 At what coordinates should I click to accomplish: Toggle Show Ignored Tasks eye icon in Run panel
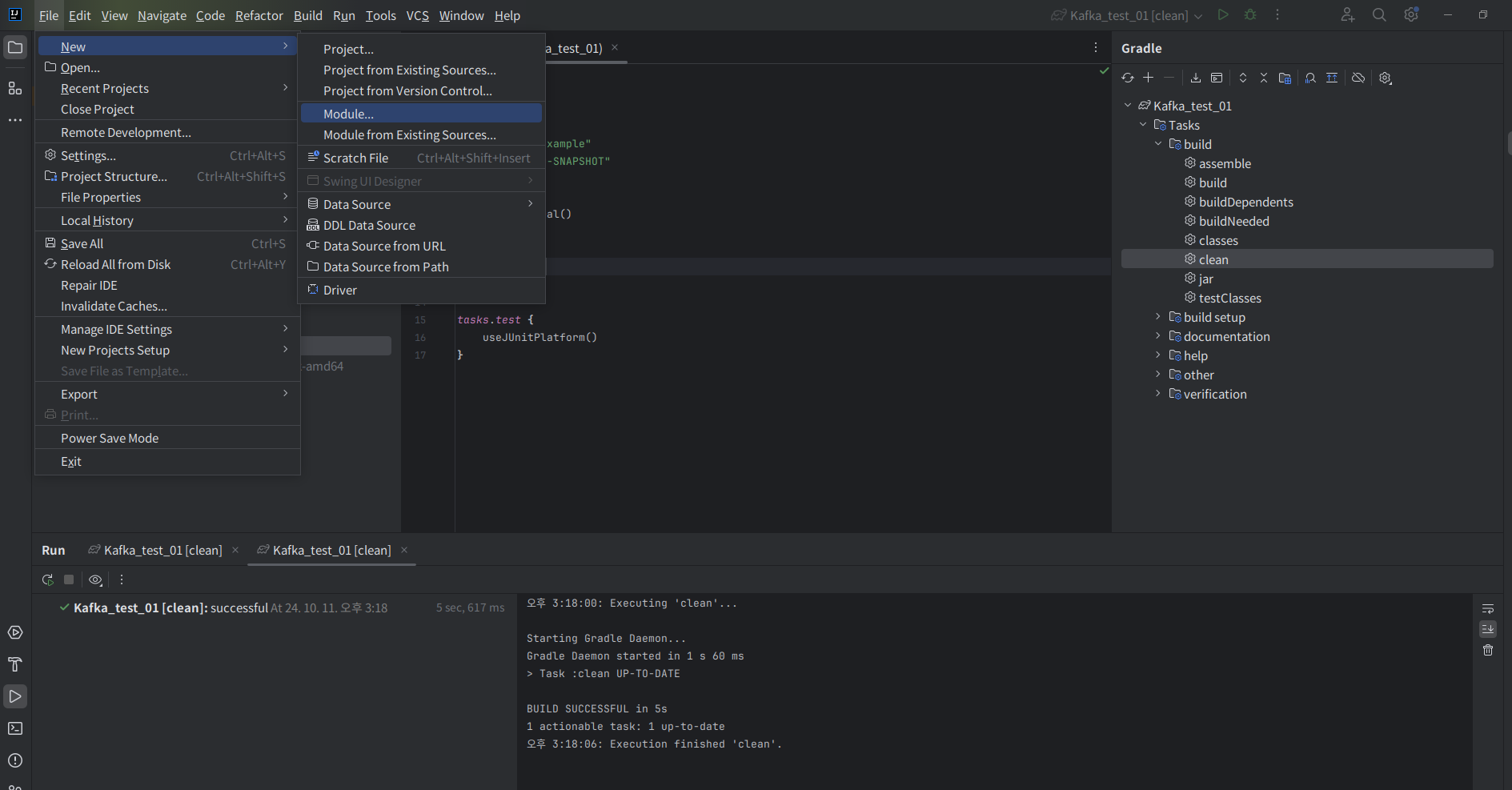[95, 579]
